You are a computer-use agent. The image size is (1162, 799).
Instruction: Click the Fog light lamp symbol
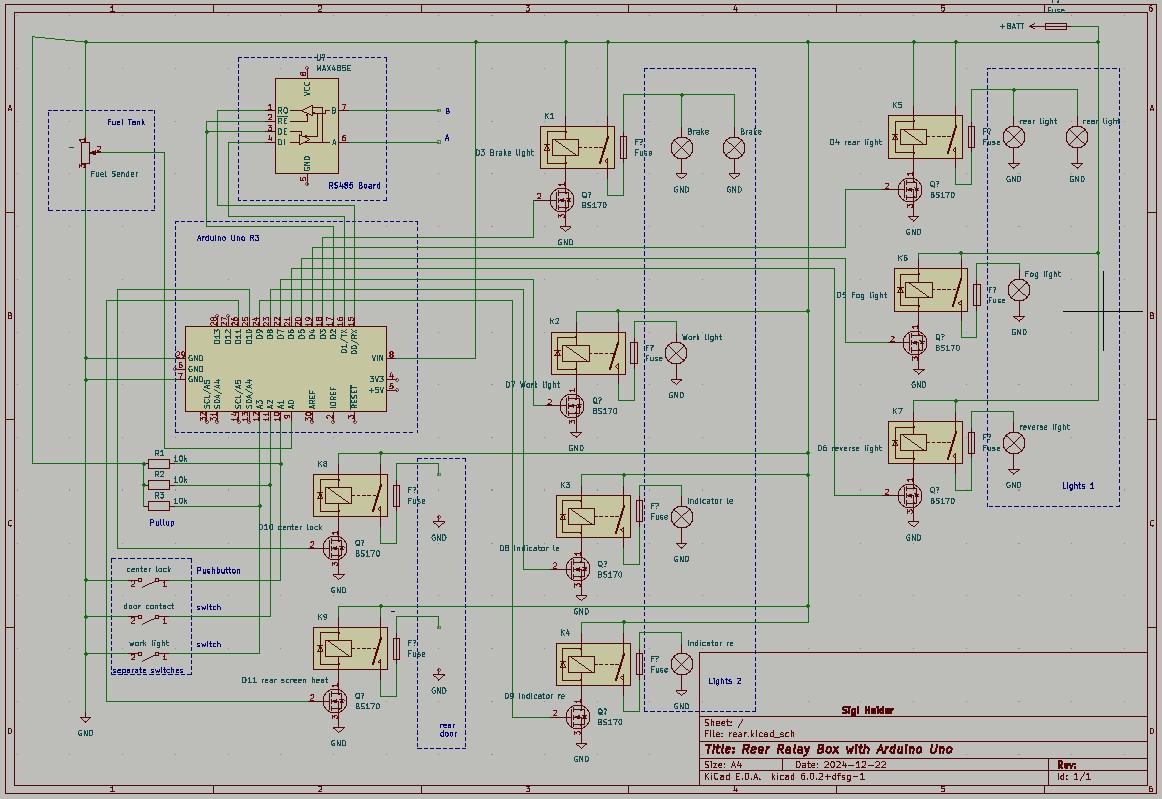(1018, 290)
